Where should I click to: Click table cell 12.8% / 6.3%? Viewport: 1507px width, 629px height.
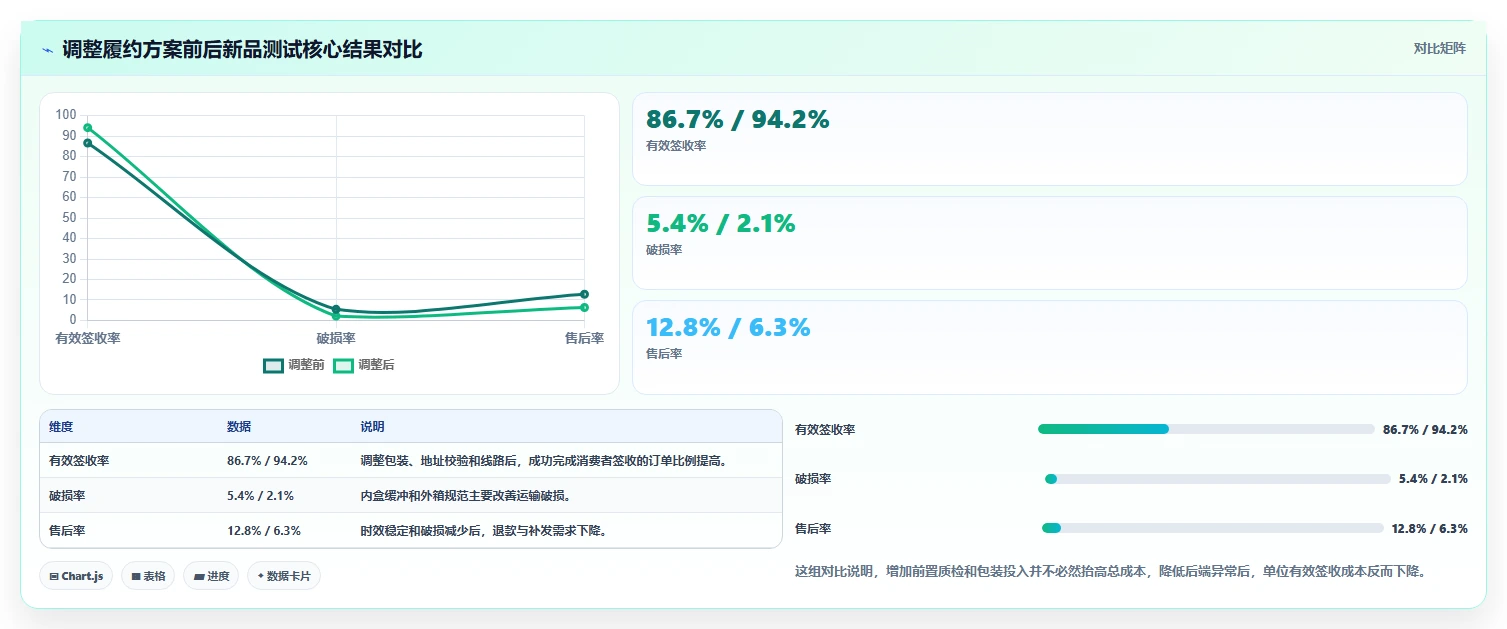click(x=264, y=531)
